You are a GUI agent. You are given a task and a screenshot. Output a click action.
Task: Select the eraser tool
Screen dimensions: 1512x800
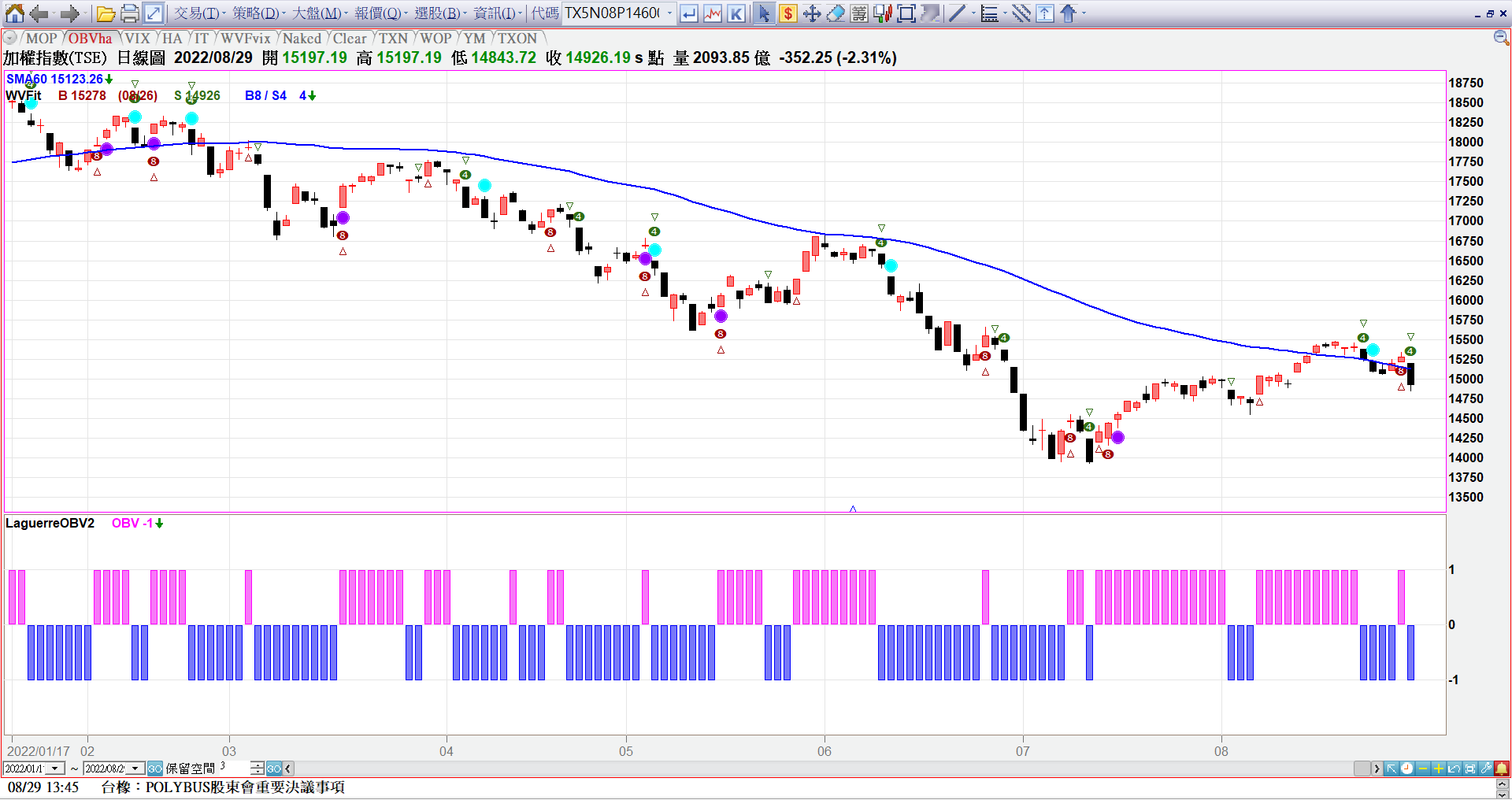[836, 13]
